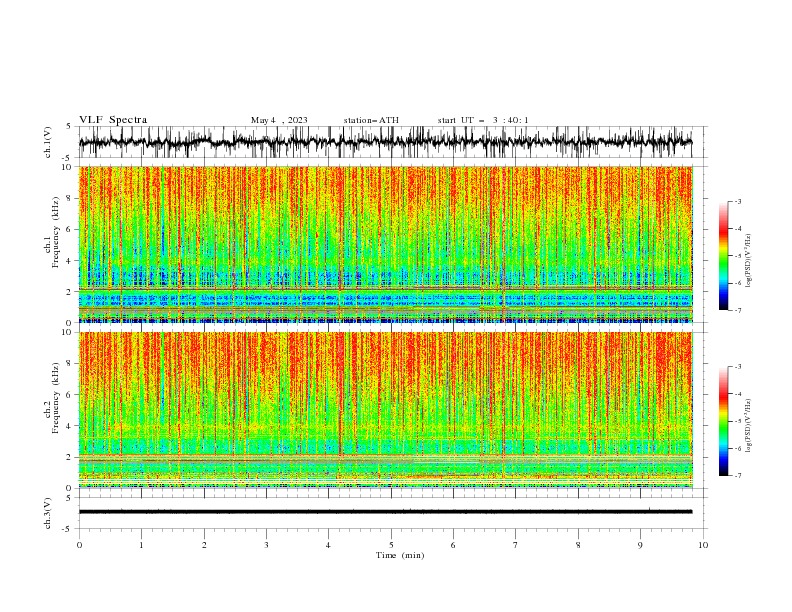Select the ch.1 "log(PSD)(V²/Hz)" colorbar label
Viewport: 792px width, 612px height.
749,261
